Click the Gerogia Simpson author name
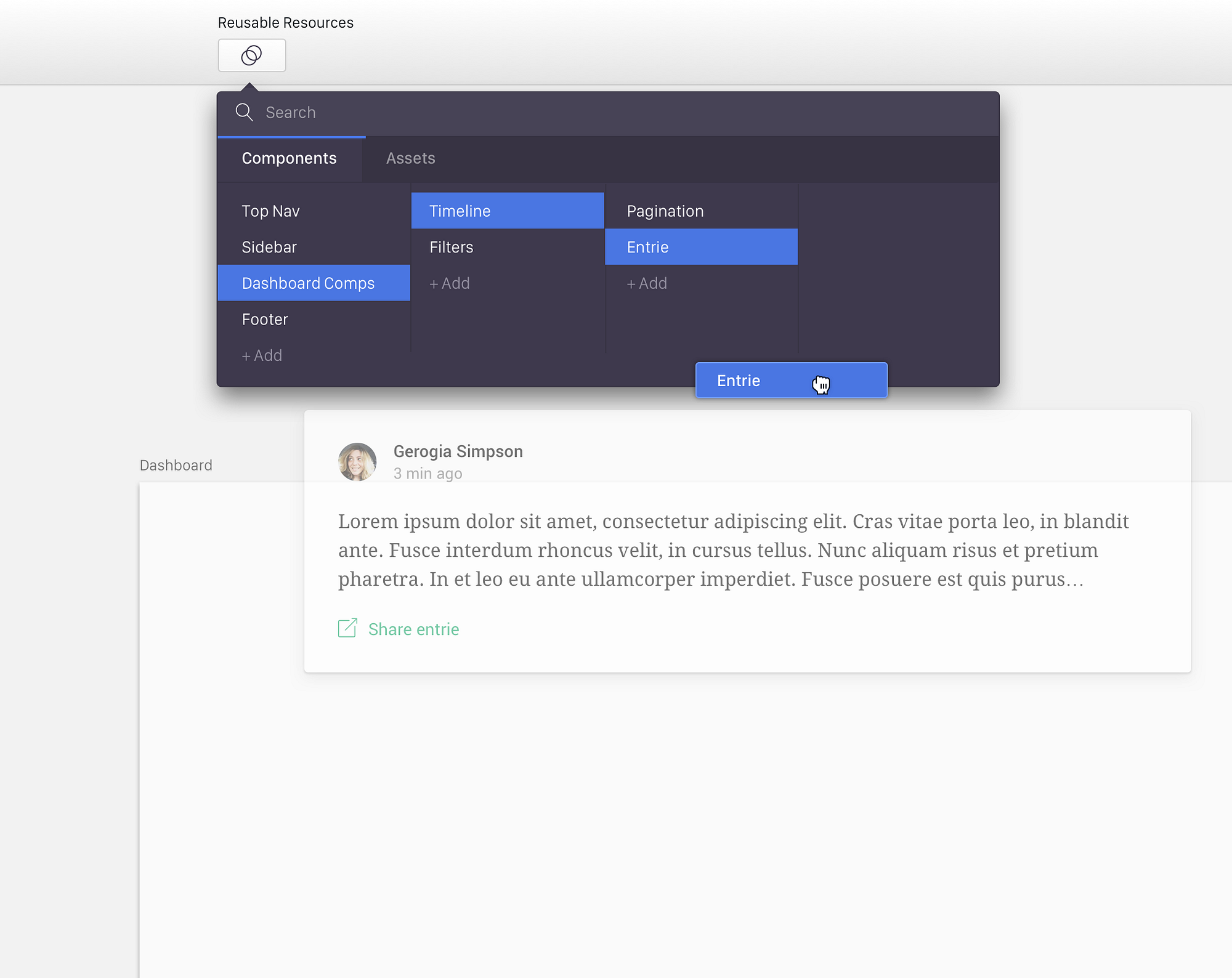Screen dimensions: 1232x978 [x=458, y=451]
